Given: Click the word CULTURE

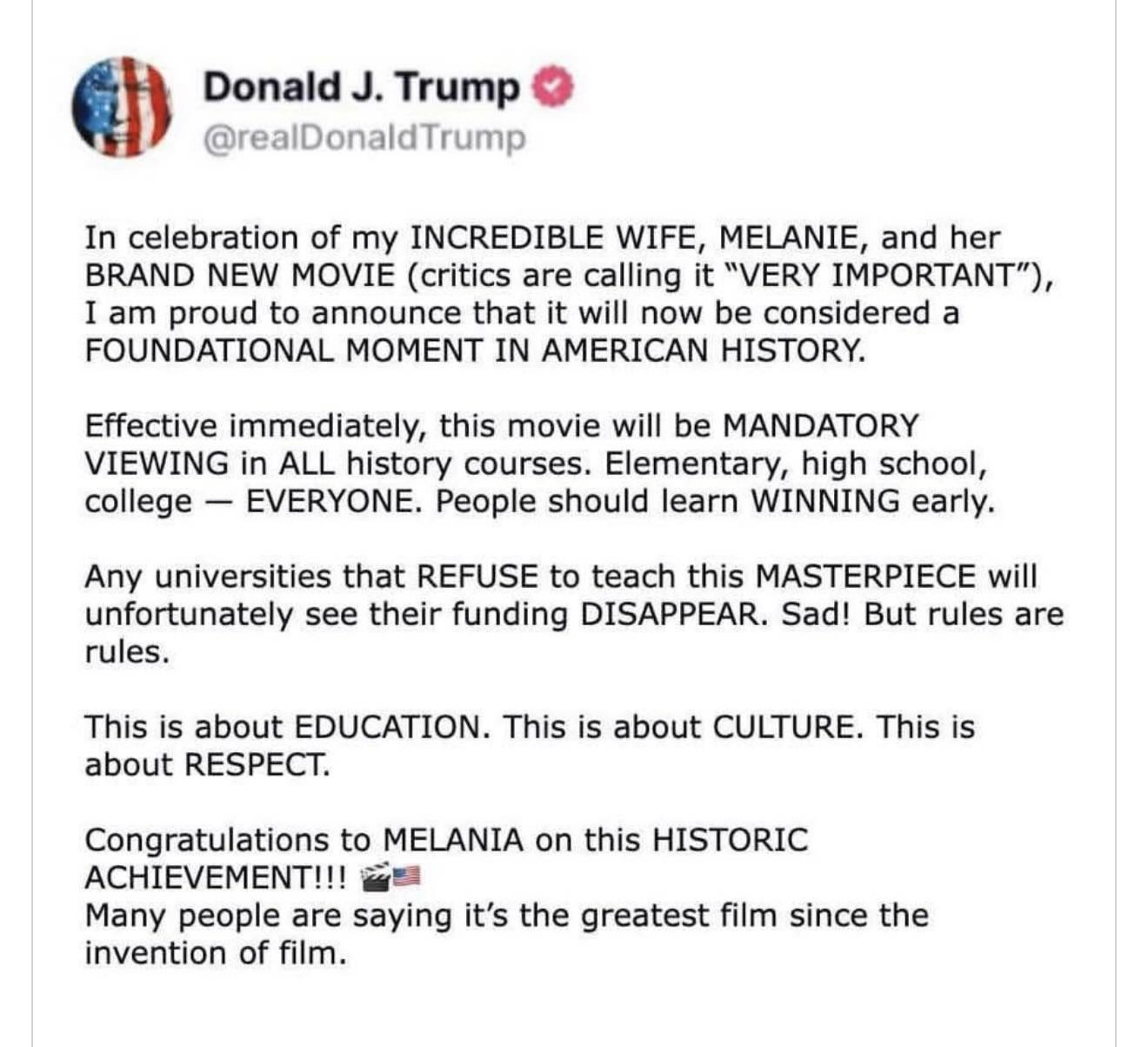Looking at the screenshot, I should [787, 727].
